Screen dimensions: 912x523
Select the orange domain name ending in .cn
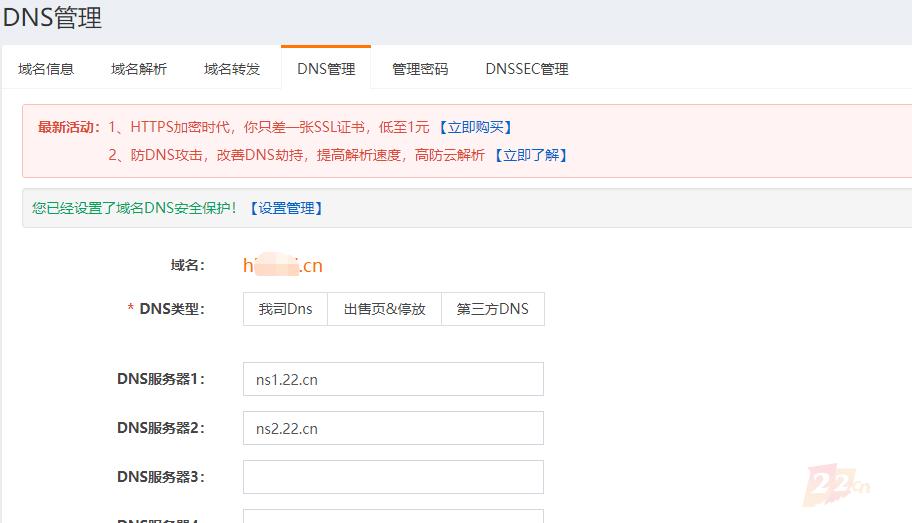(283, 265)
